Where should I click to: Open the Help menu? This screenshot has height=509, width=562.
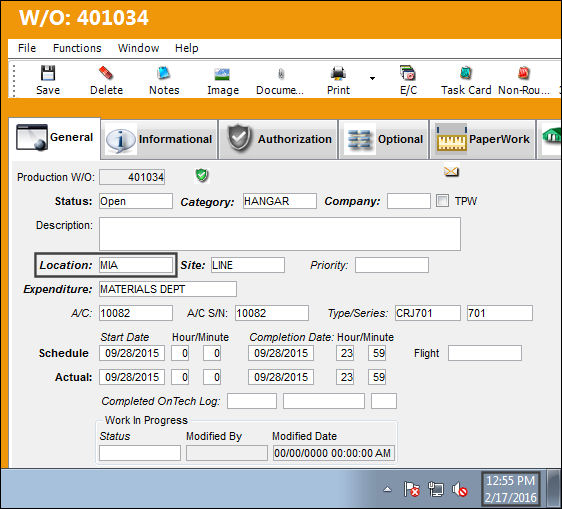pos(186,48)
